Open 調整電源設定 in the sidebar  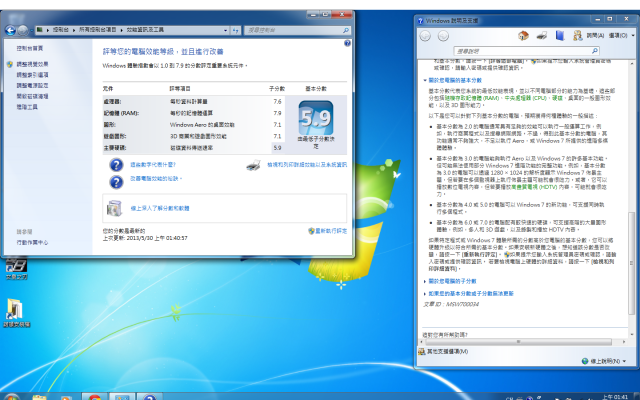pyautogui.click(x=32, y=85)
